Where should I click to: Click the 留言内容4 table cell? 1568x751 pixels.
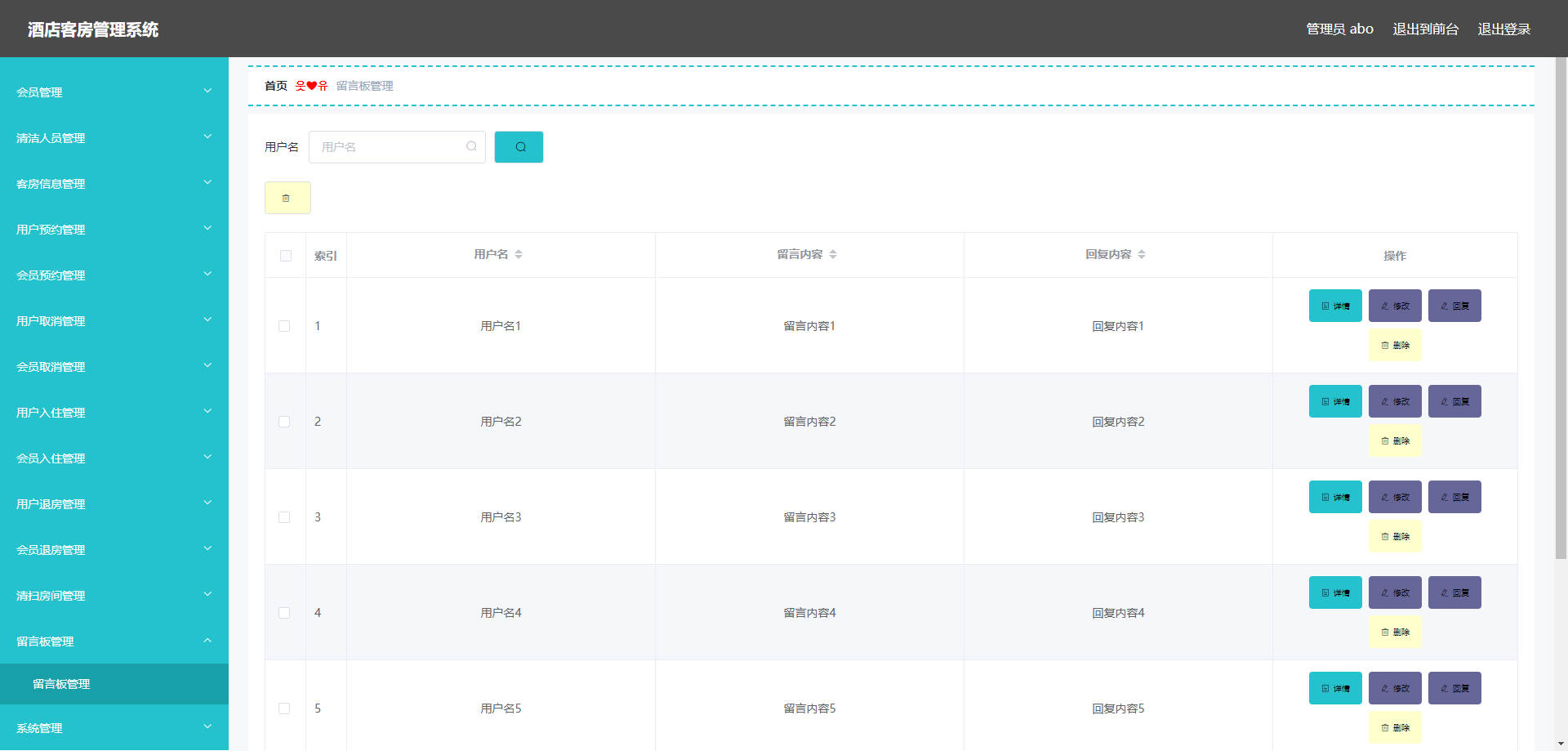click(x=809, y=613)
